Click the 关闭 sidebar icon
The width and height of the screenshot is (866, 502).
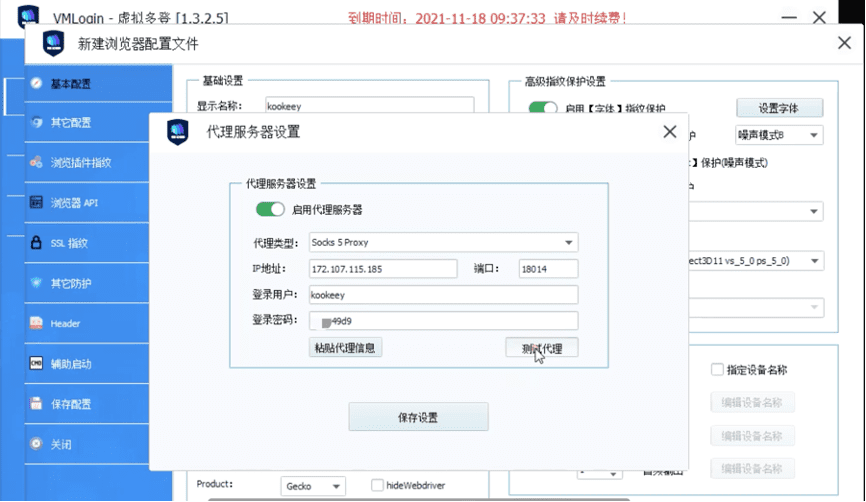point(36,443)
